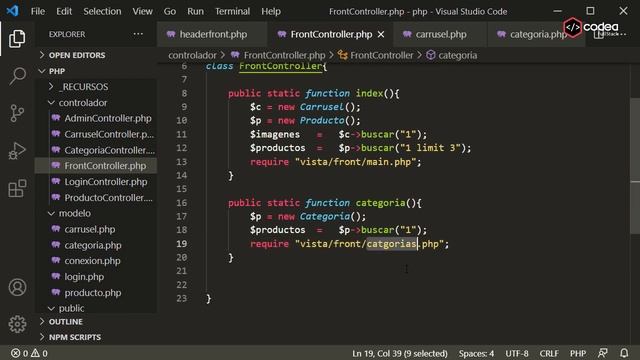Switch to the headerfront.php tab
Viewport: 640px width, 360px height.
click(212, 35)
